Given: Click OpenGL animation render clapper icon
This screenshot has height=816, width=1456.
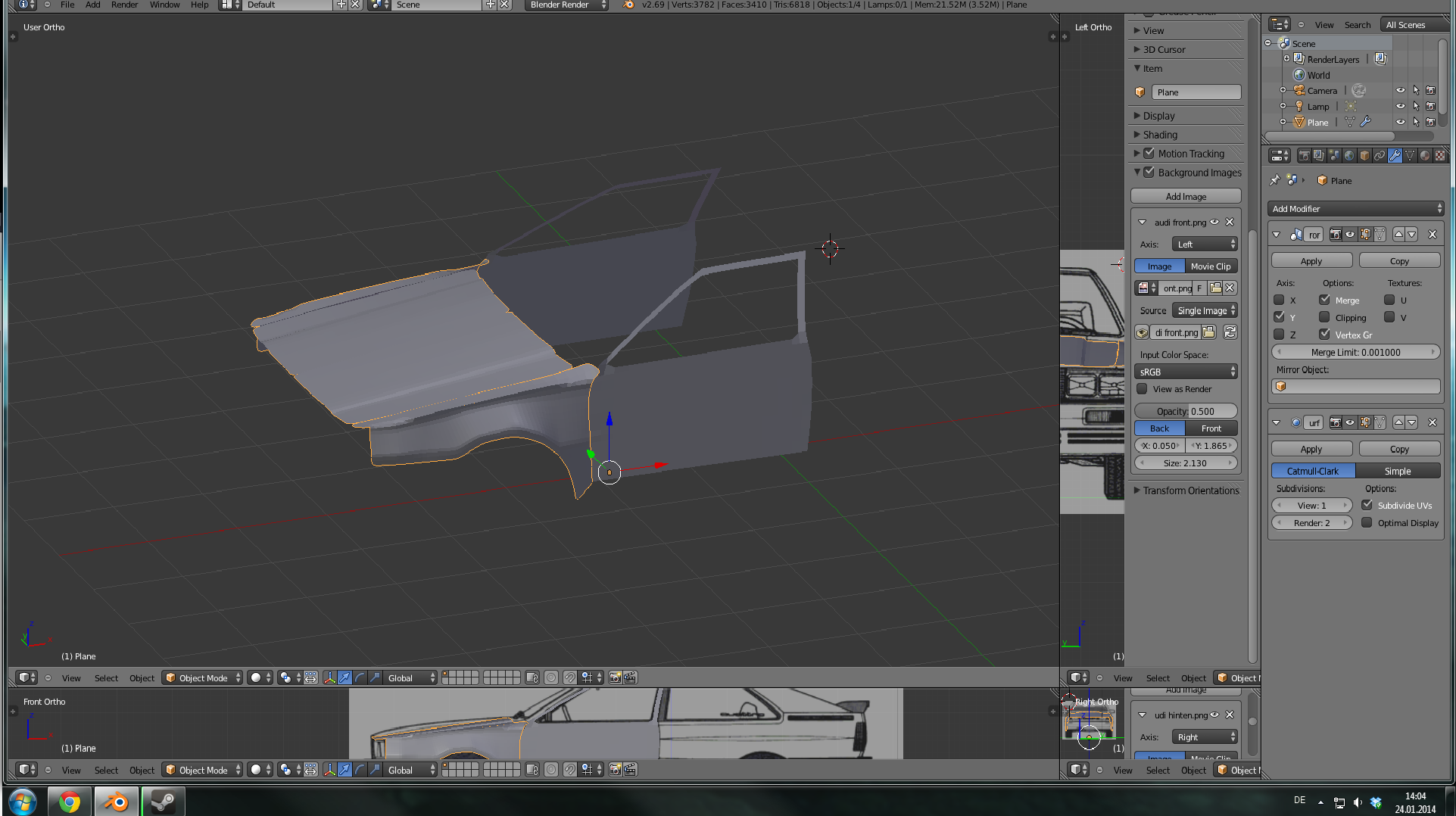Looking at the screenshot, I should tap(630, 677).
